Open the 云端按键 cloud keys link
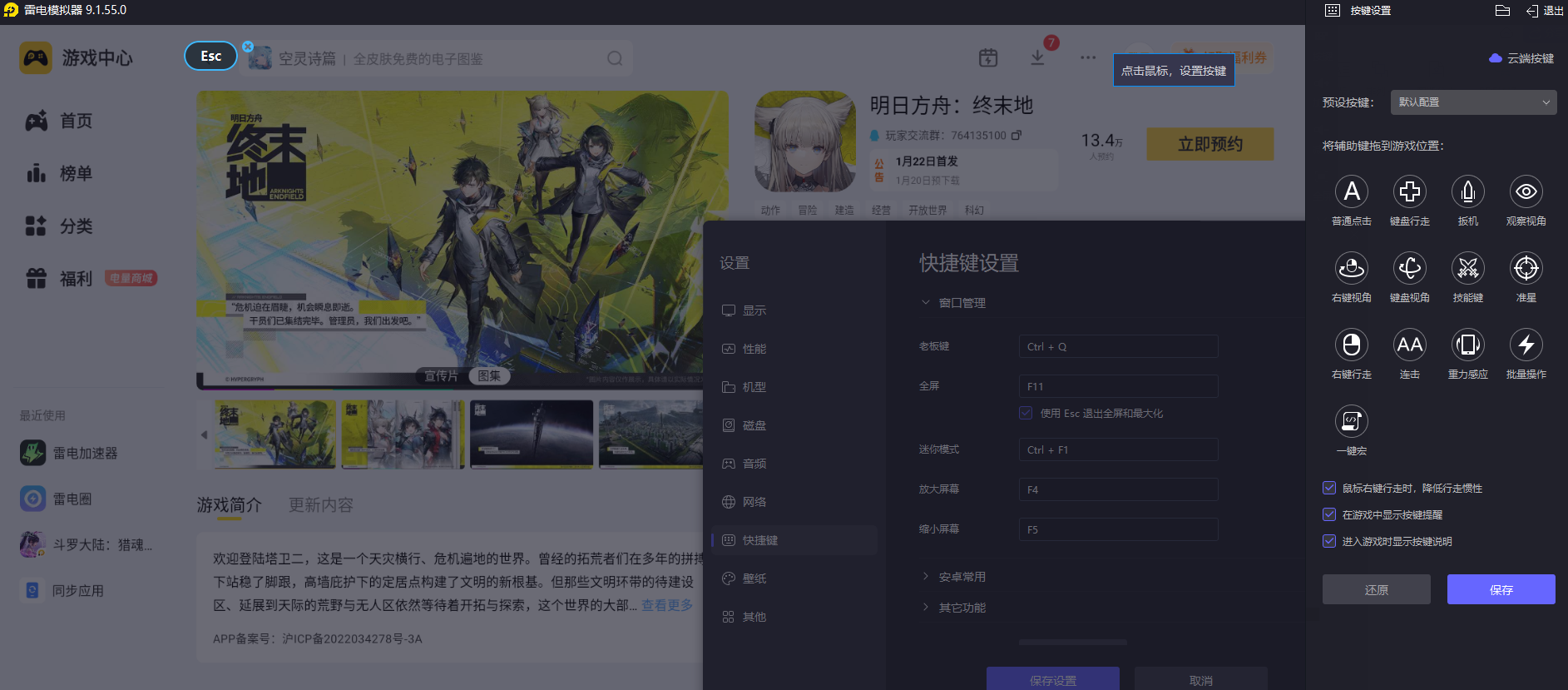Viewport: 1568px width, 690px height. pyautogui.click(x=1522, y=58)
